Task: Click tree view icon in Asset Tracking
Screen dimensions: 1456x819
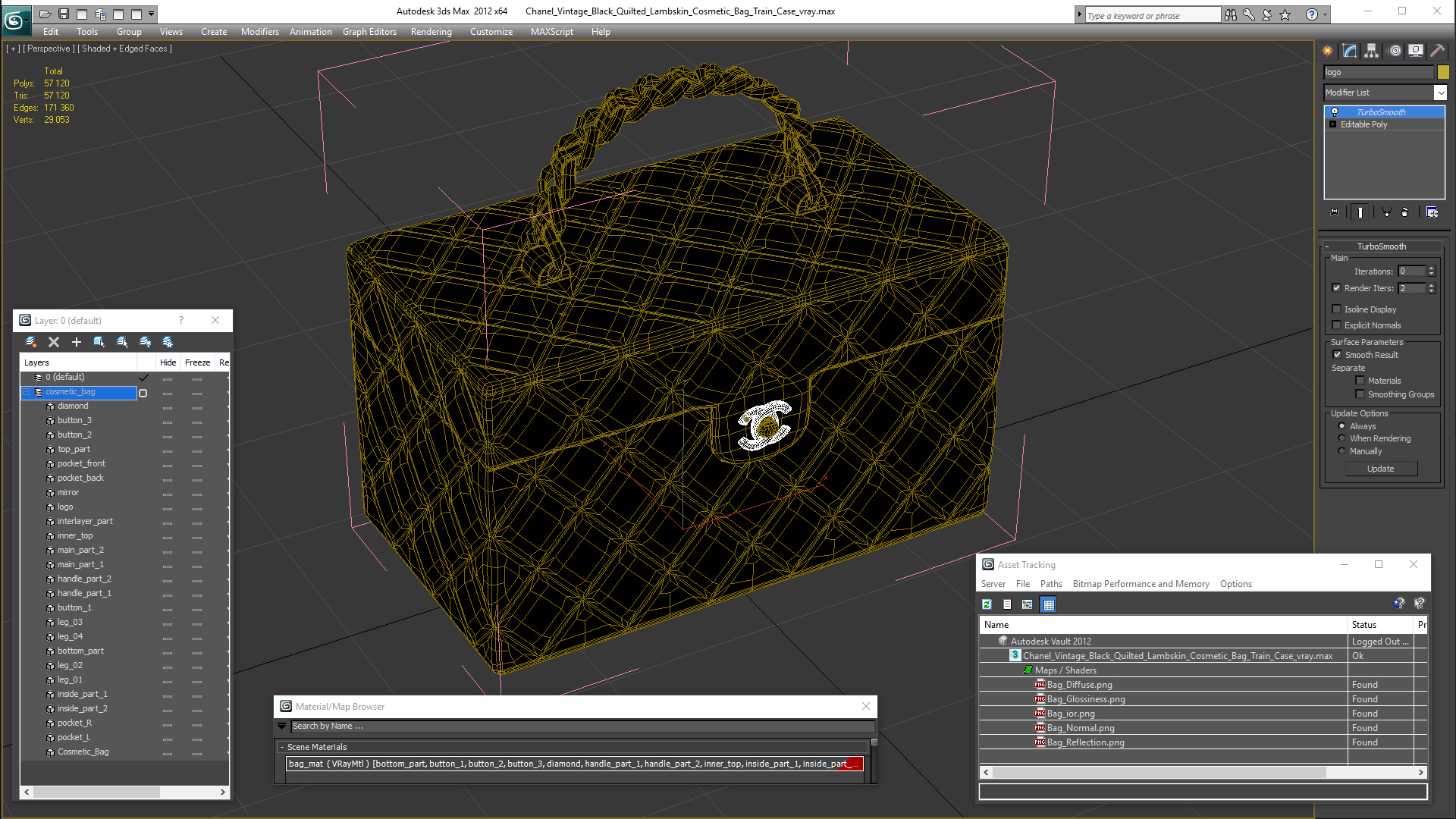Action: (x=1028, y=604)
